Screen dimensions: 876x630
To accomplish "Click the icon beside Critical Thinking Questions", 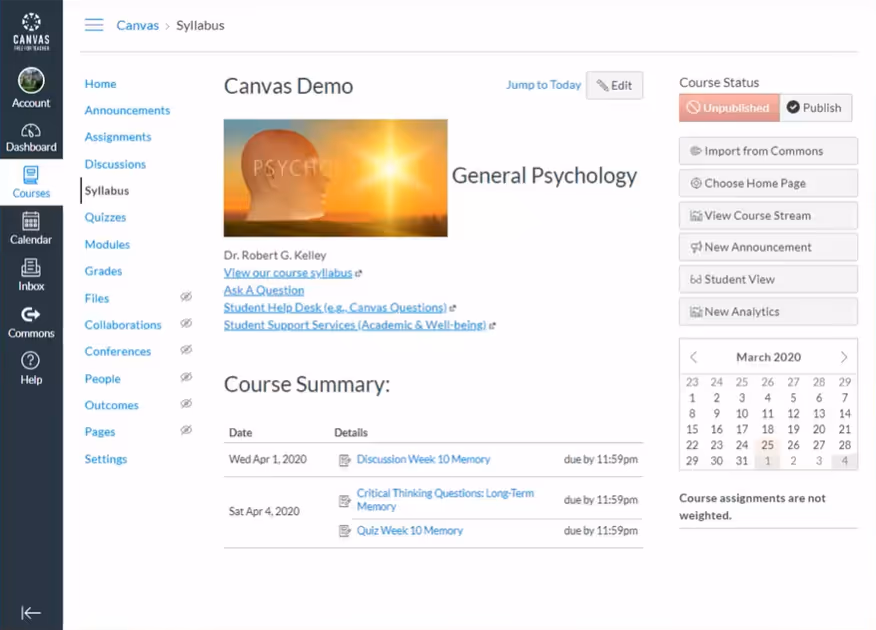I will click(345, 501).
